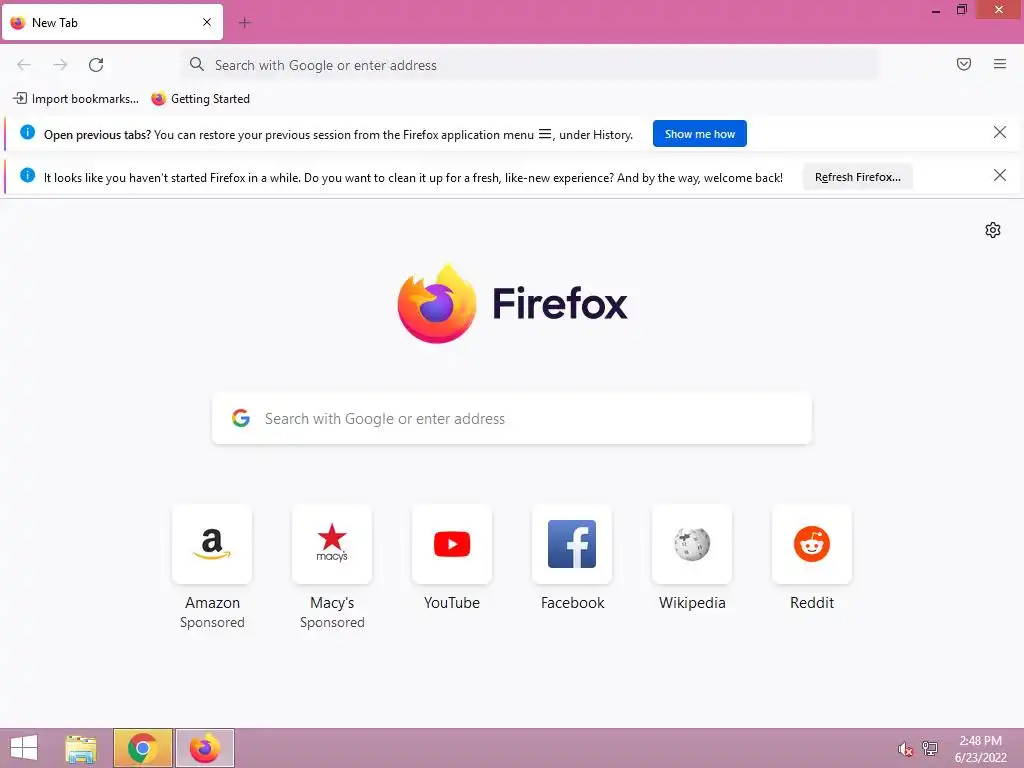Image resolution: width=1024 pixels, height=768 pixels.
Task: Open the Windows Start button
Action: tap(24, 748)
